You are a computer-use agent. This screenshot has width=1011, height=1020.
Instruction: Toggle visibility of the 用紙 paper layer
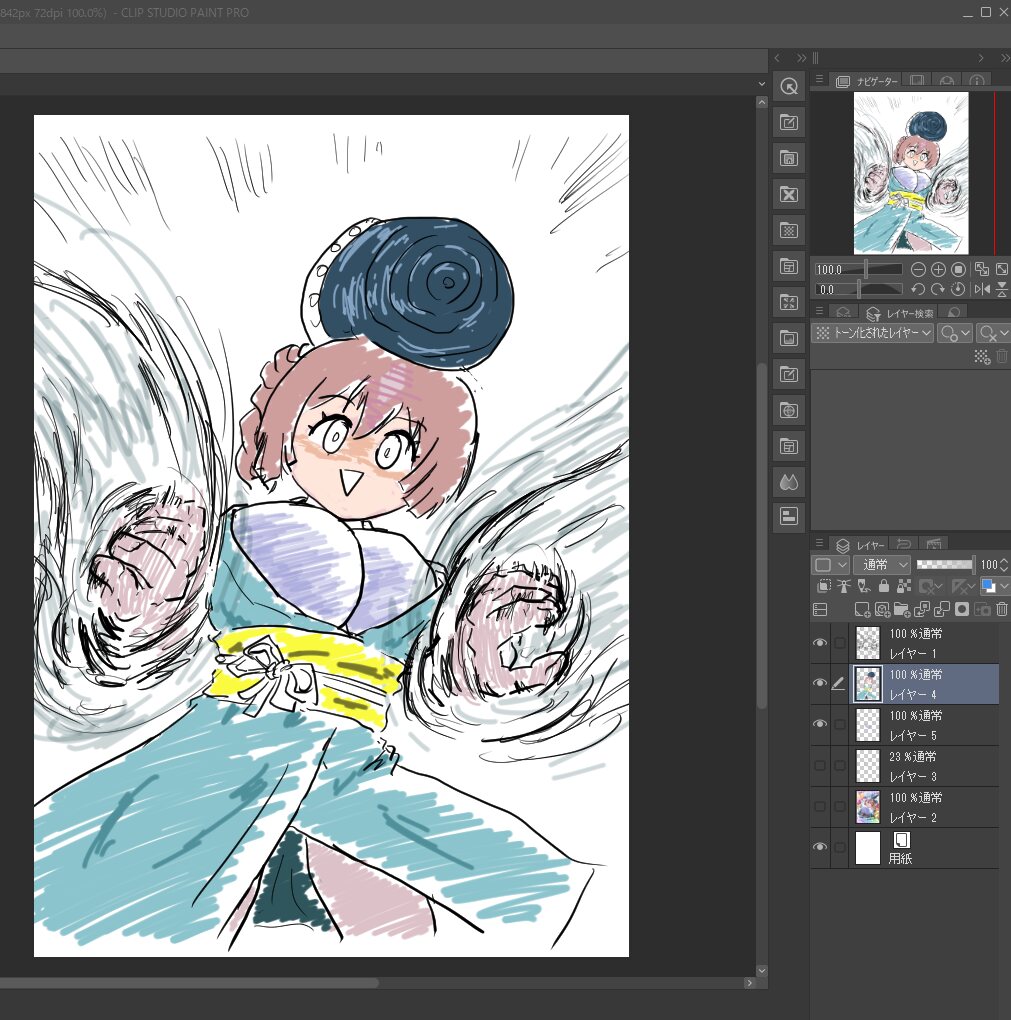820,847
